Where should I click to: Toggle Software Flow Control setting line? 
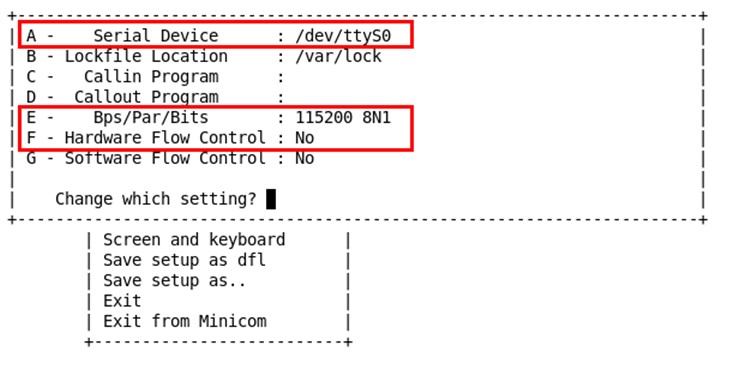tap(170, 158)
